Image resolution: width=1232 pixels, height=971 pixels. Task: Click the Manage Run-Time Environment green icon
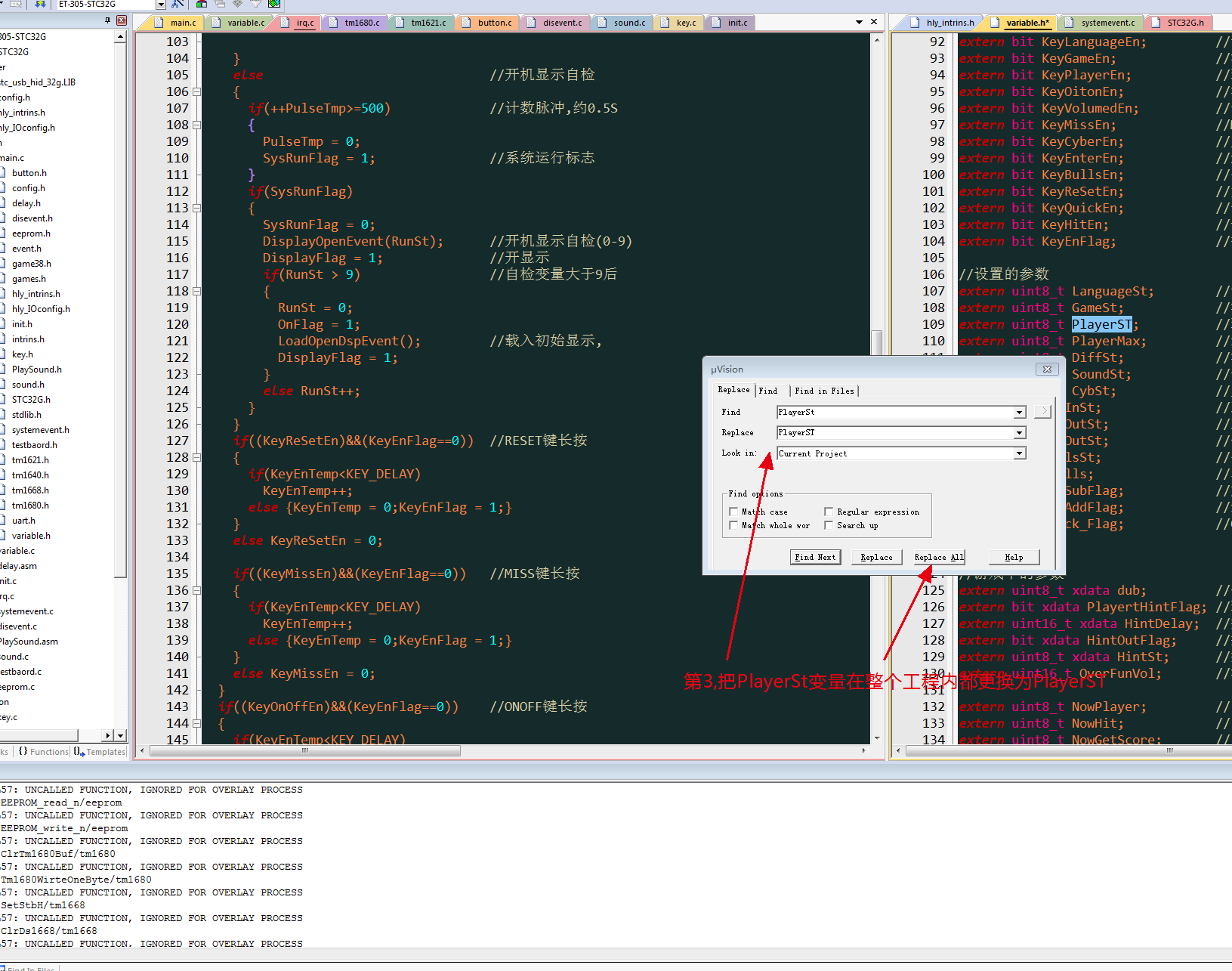274,4
